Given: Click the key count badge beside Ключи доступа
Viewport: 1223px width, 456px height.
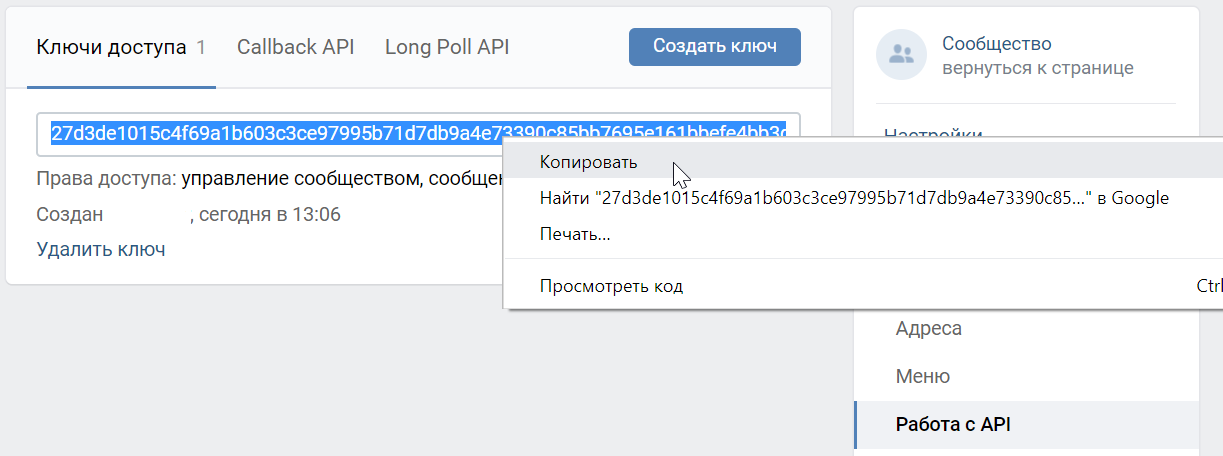Looking at the screenshot, I should click(201, 47).
